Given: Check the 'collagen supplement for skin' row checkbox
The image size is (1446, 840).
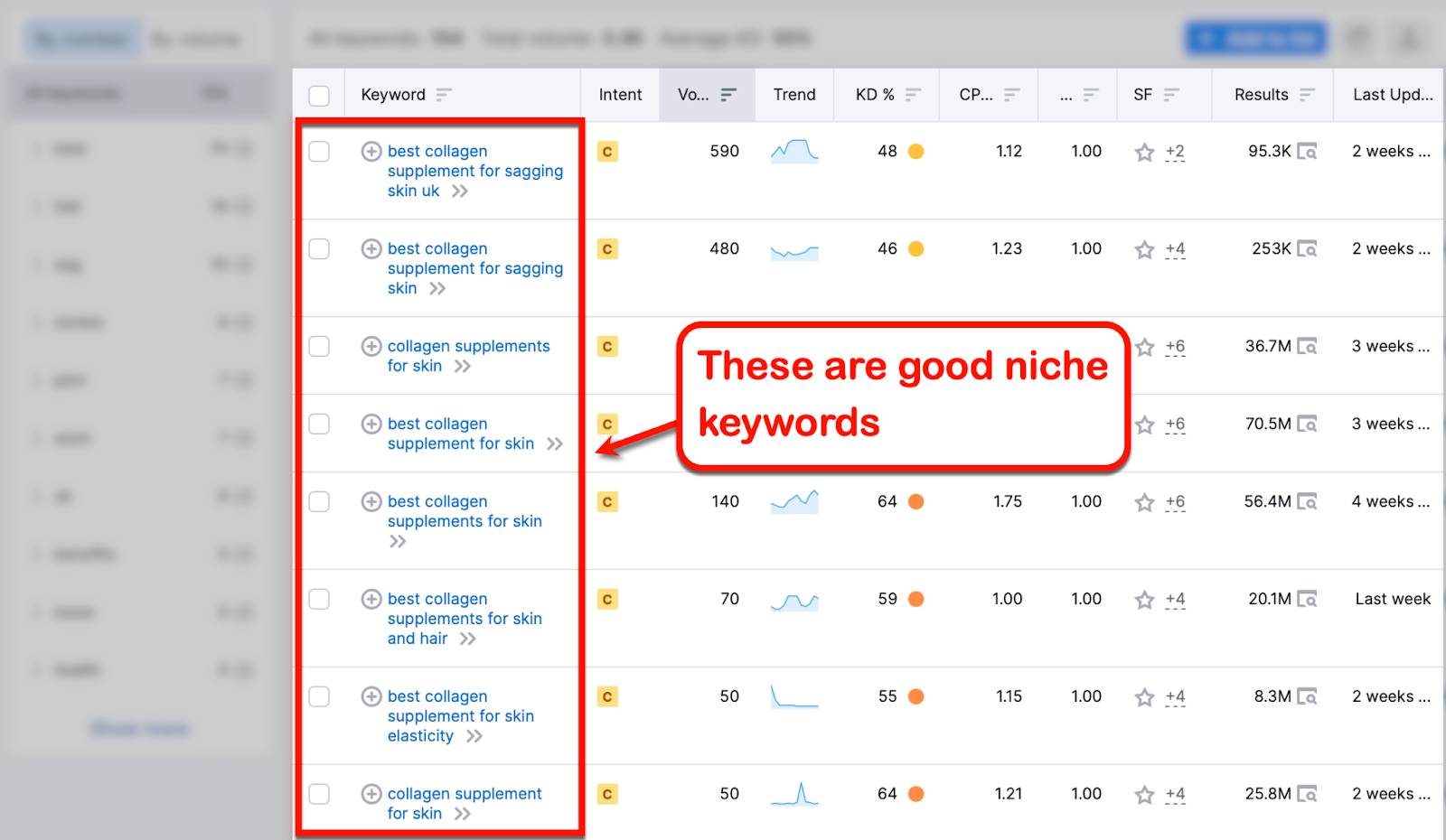Looking at the screenshot, I should pos(319,795).
